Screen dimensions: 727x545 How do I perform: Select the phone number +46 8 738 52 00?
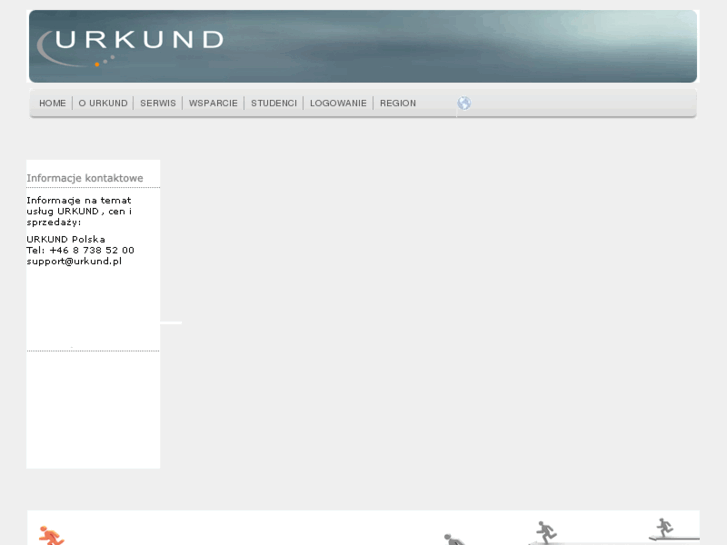pyautogui.click(x=92, y=250)
